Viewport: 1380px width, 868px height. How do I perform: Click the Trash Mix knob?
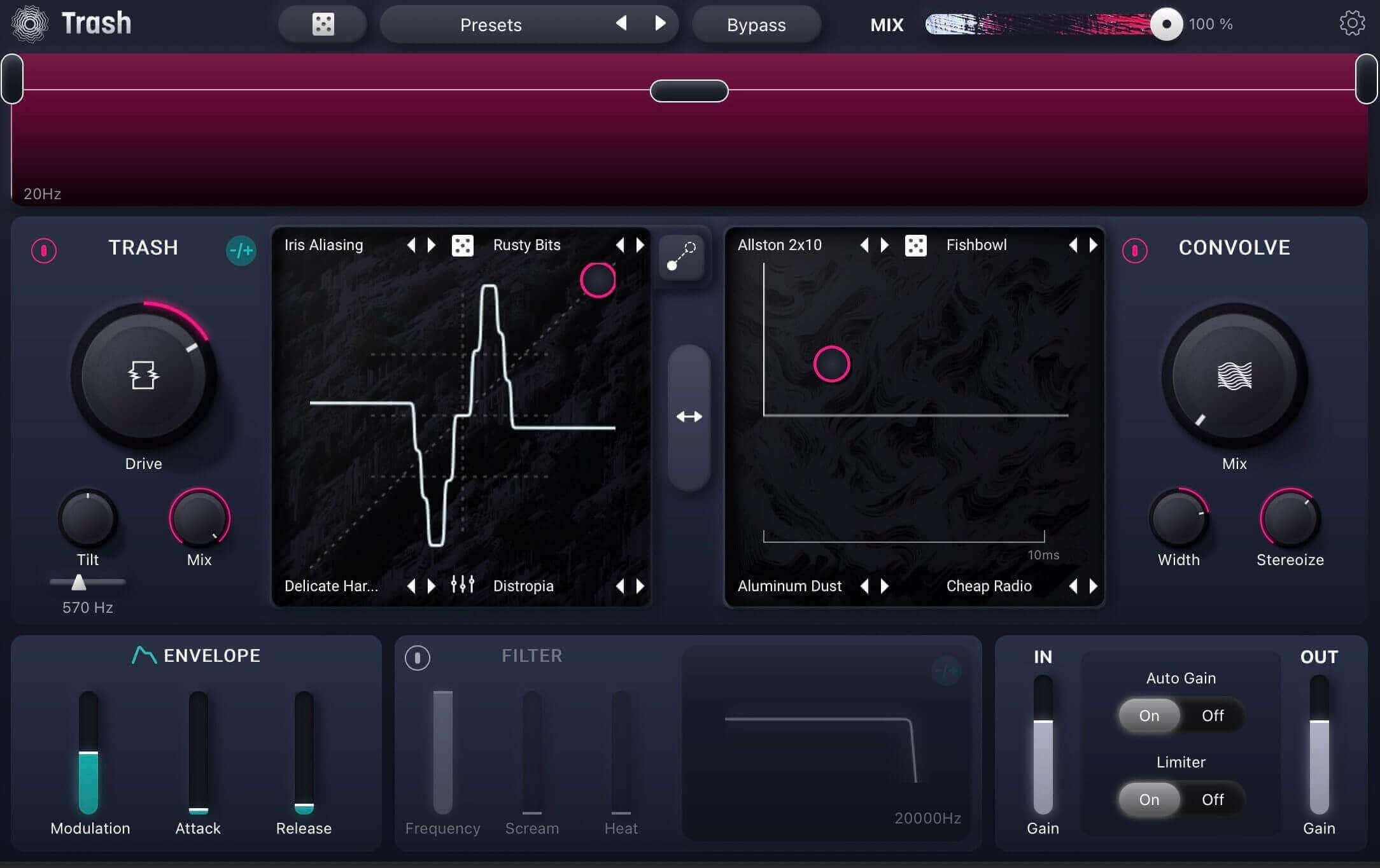[199, 518]
